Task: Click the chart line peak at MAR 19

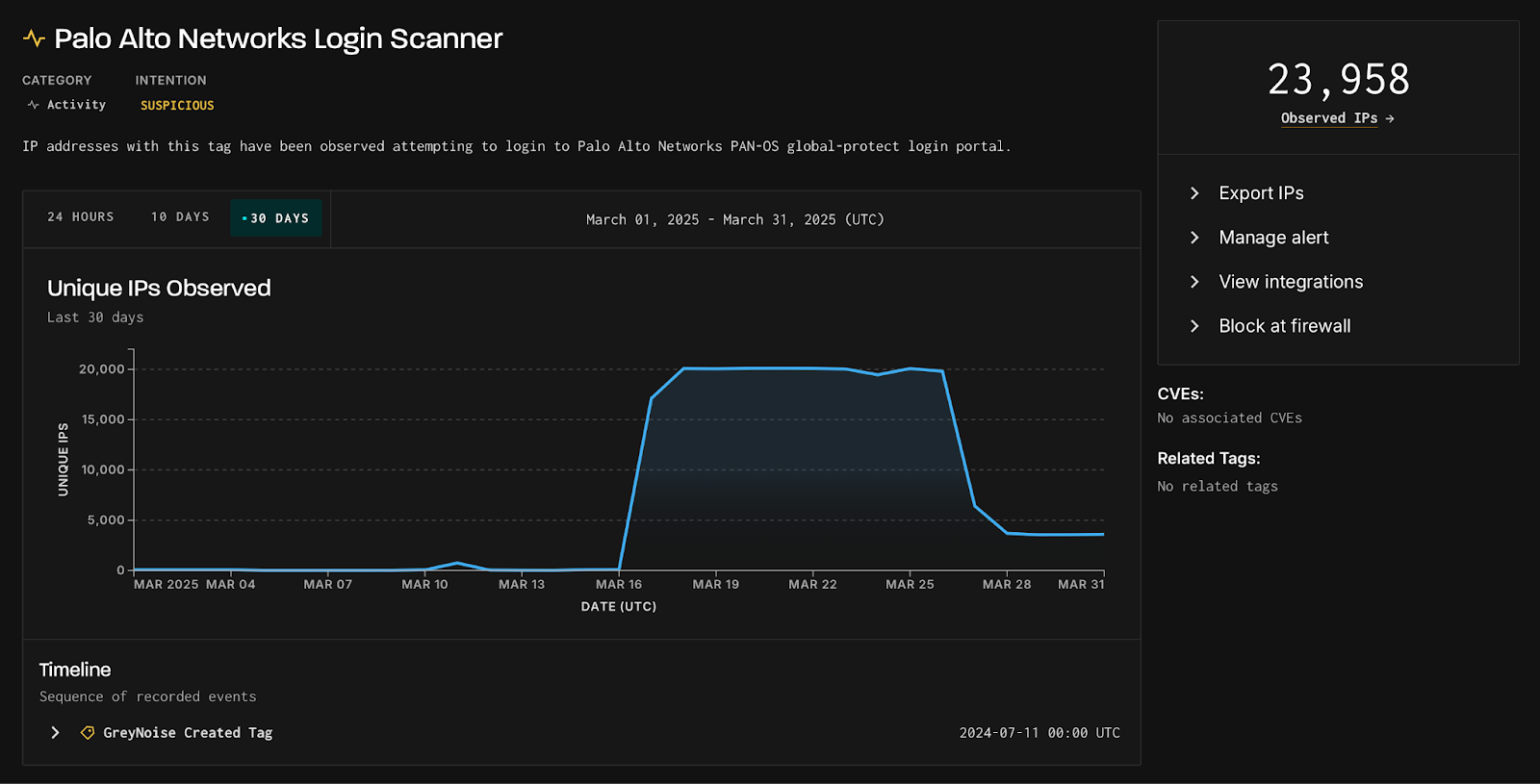Action: pos(715,368)
